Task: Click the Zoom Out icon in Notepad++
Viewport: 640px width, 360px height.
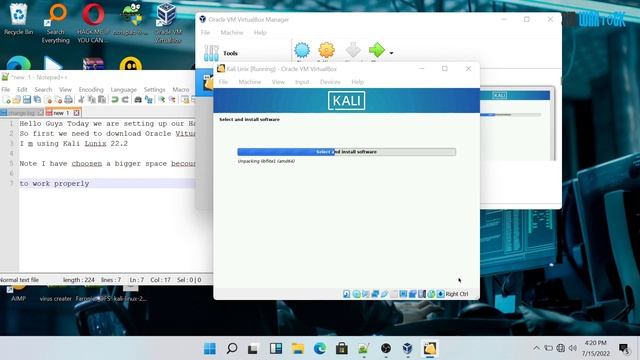Action: 172,100
